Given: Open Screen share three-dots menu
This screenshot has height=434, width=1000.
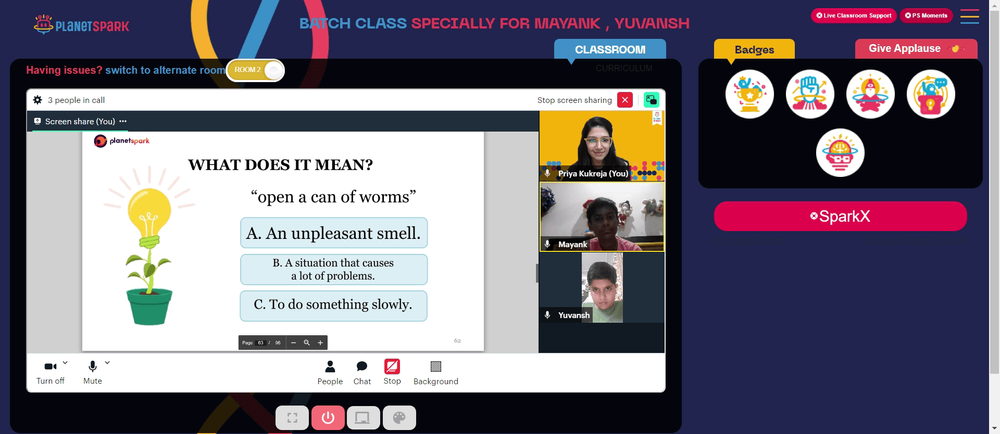Looking at the screenshot, I should (123, 121).
